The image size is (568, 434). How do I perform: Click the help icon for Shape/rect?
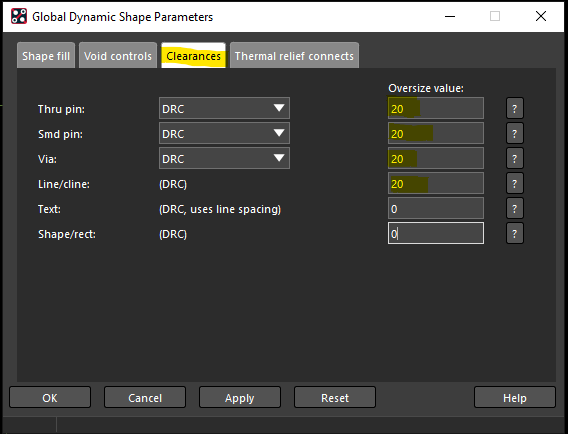(x=514, y=233)
